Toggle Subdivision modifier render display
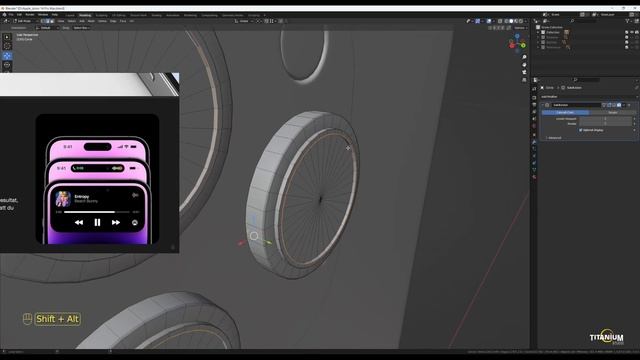640x360 pixels. click(619, 105)
